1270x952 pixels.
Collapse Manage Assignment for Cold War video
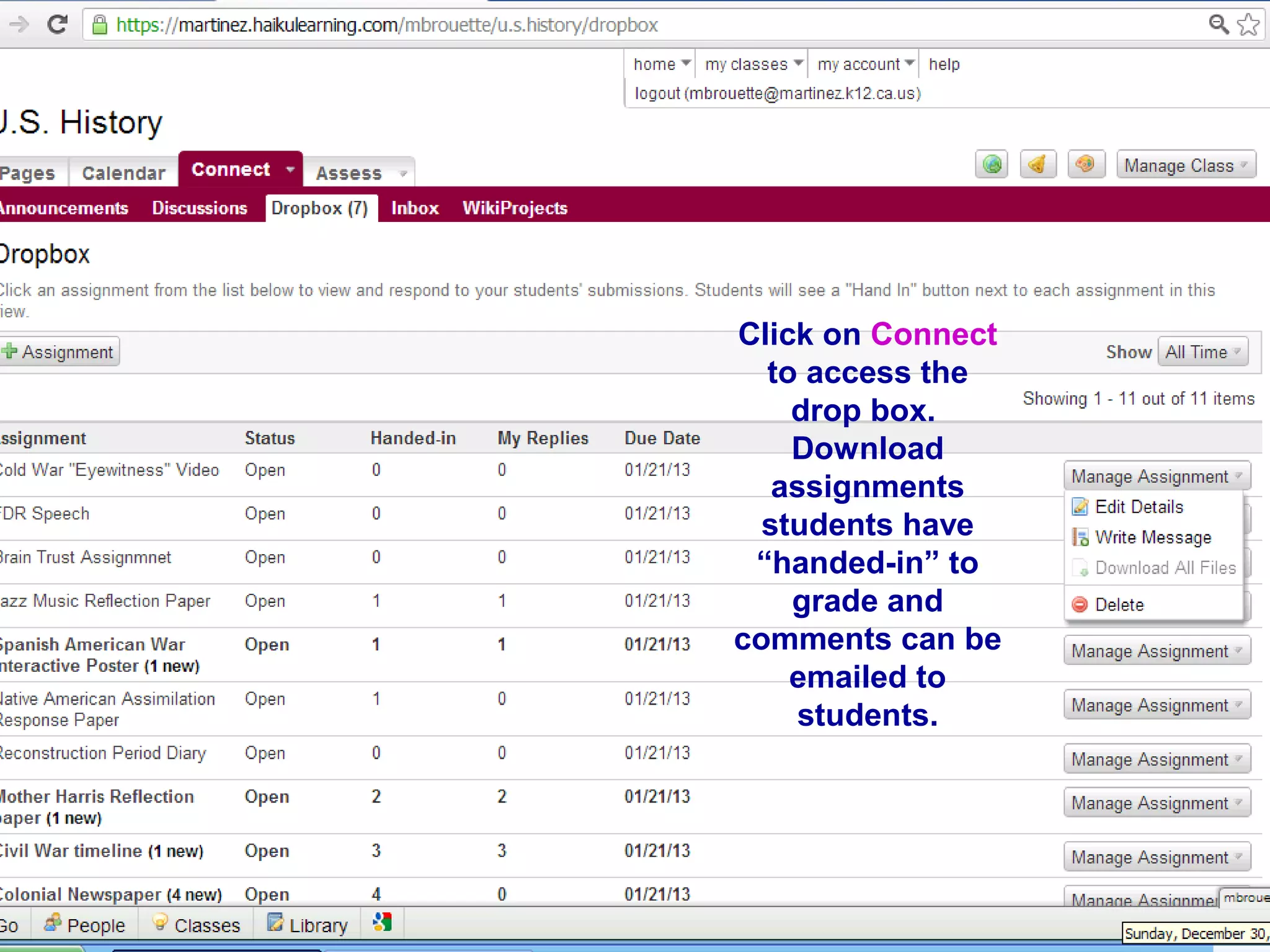[x=1157, y=476]
